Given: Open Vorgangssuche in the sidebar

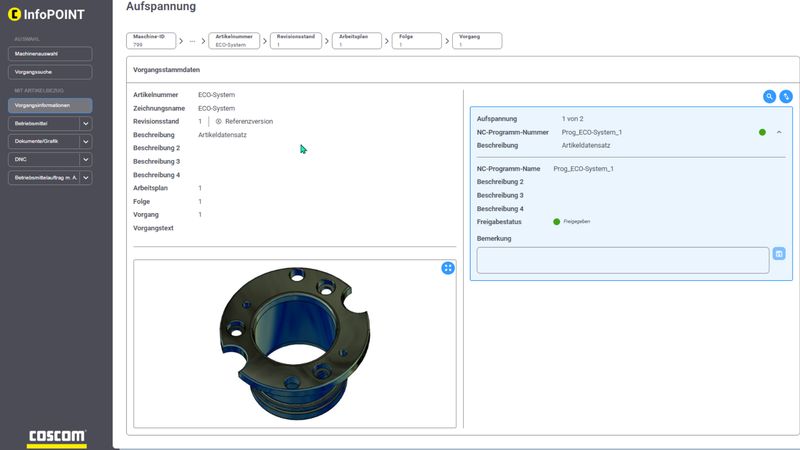Looking at the screenshot, I should (x=50, y=72).
